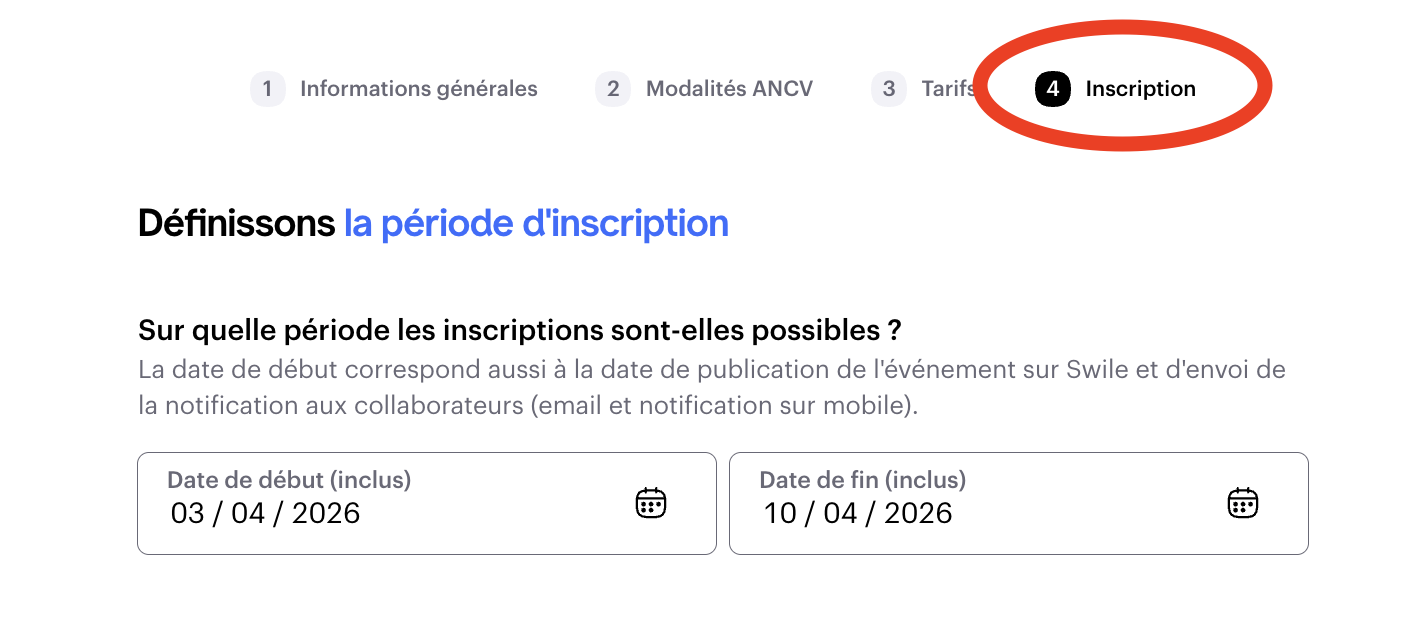Image resolution: width=1420 pixels, height=626 pixels.
Task: Open the end date calendar picker icon
Action: point(1242,502)
